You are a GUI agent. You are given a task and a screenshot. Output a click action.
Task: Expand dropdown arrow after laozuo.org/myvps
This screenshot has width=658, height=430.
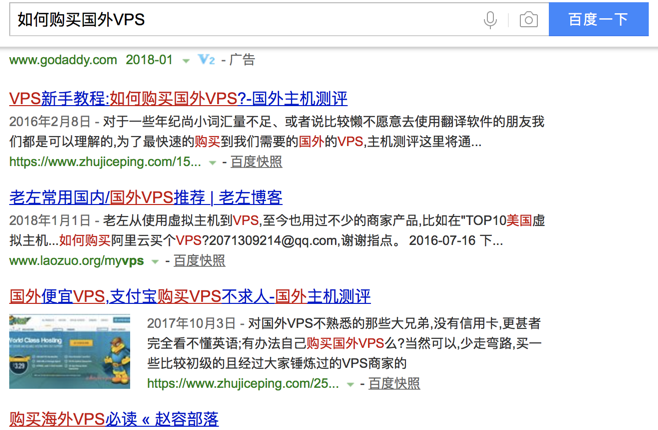155,262
